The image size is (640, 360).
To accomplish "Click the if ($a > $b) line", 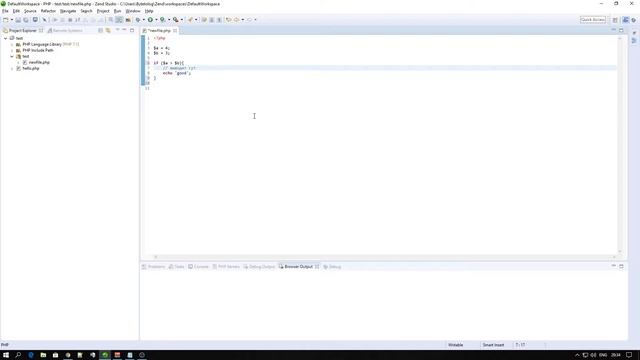I will 169,63.
